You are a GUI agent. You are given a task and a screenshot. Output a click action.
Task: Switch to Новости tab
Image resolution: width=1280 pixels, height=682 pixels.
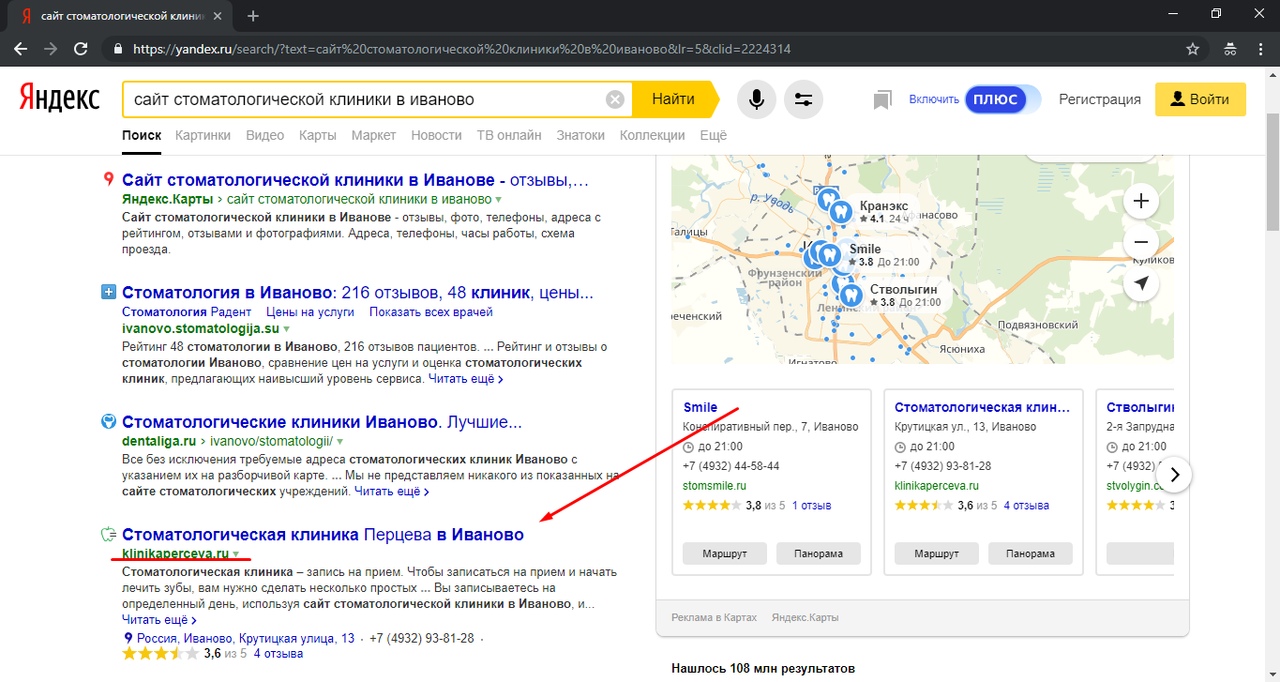click(x=437, y=135)
